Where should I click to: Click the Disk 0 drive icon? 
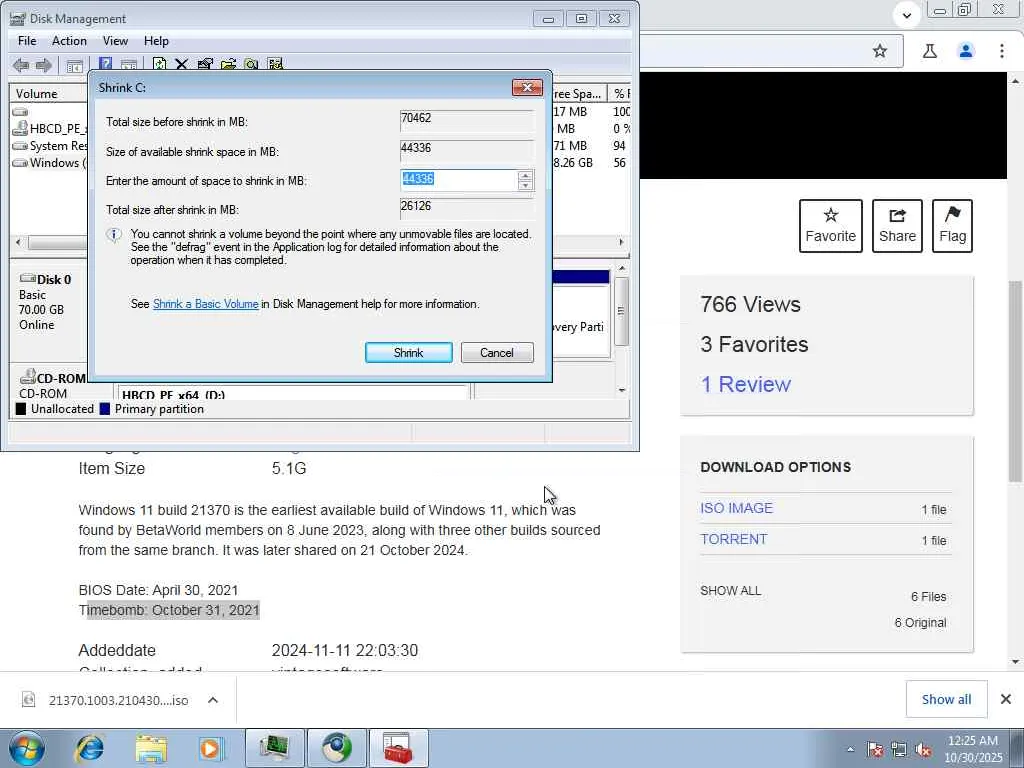(x=27, y=278)
